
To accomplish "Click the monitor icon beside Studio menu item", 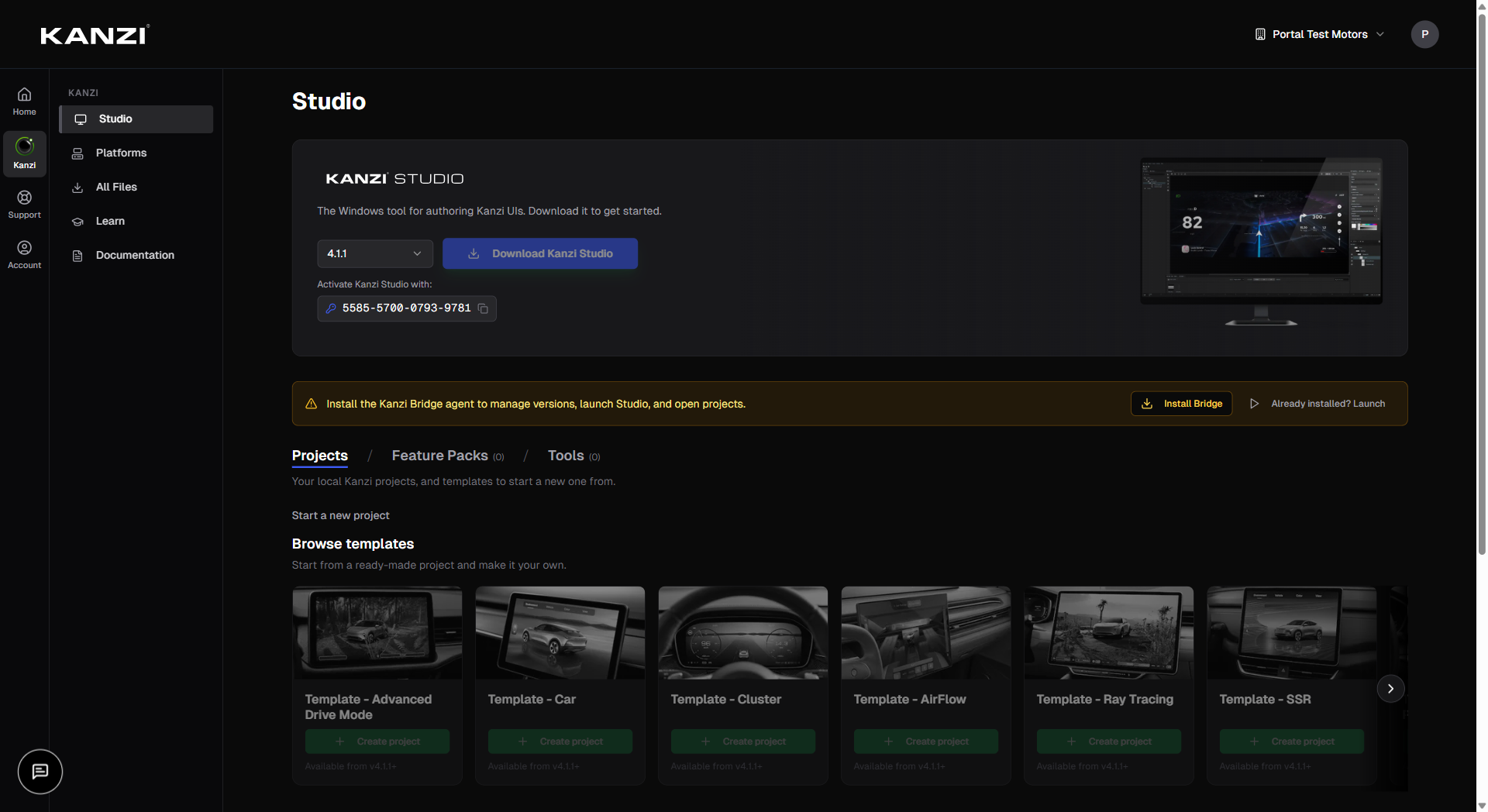I will tap(81, 119).
